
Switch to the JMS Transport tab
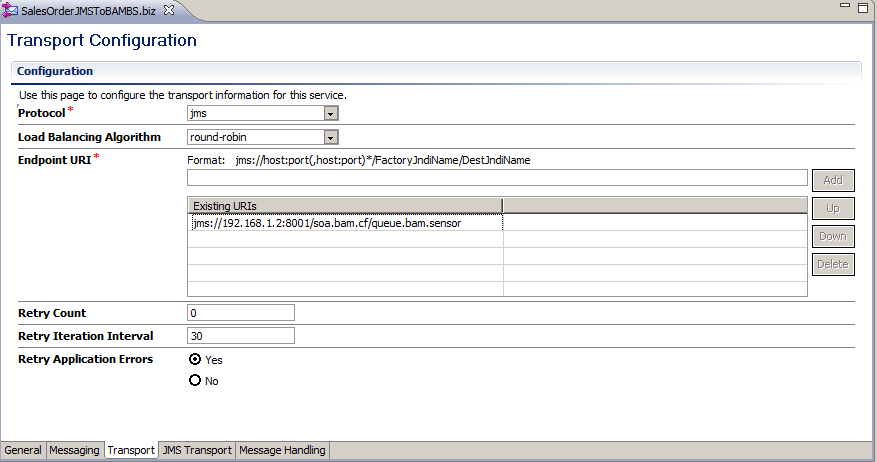197,450
